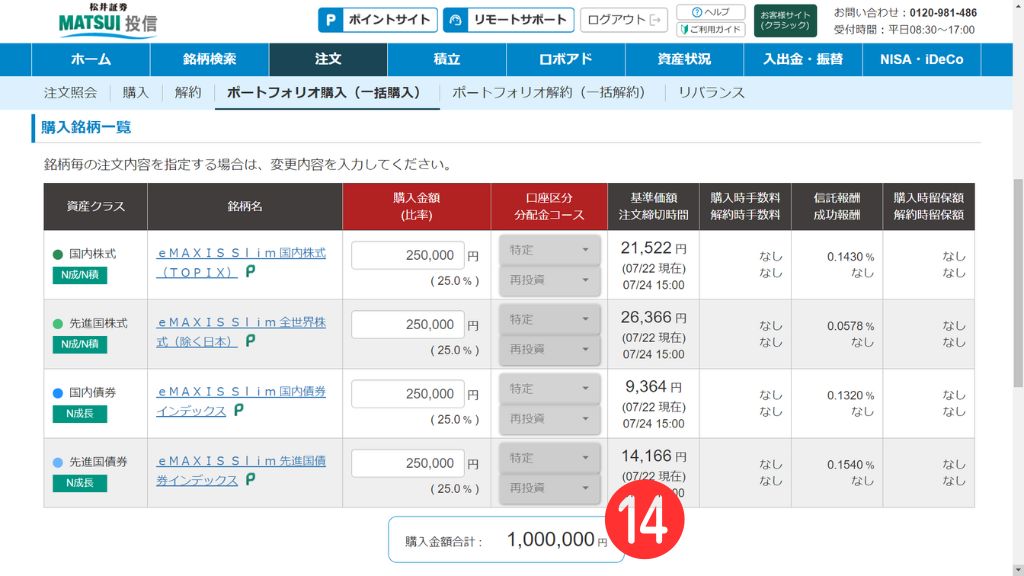Open 特定 account dropdown in 国内株式 row
The height and width of the screenshot is (576, 1024).
(549, 250)
